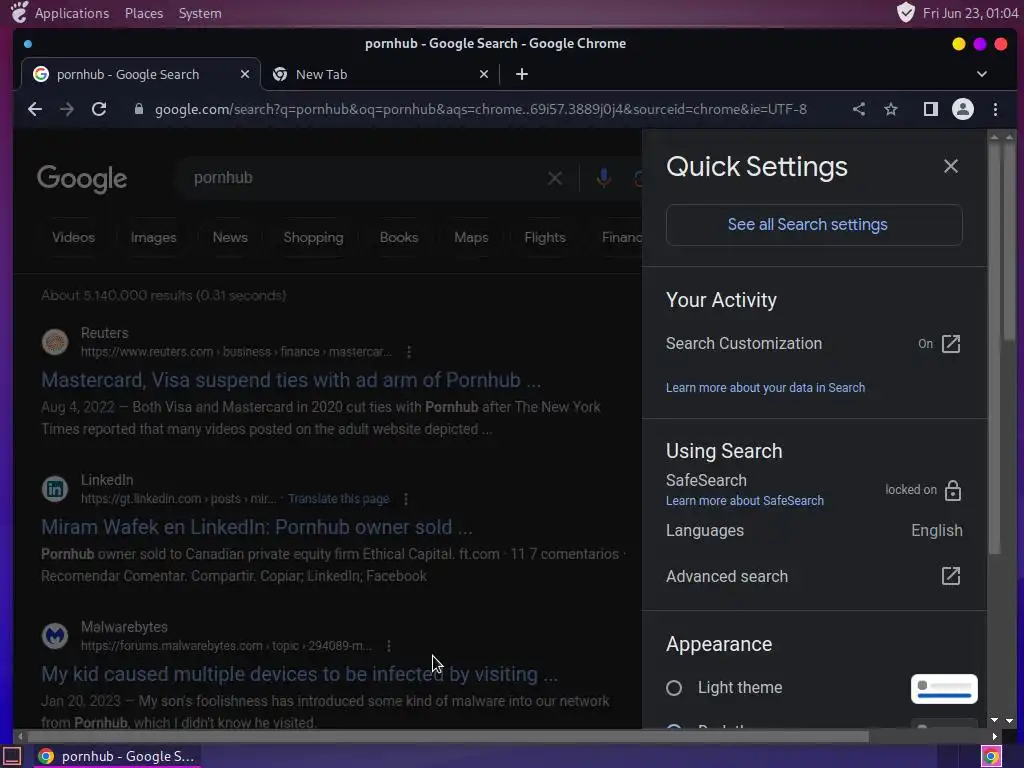The width and height of the screenshot is (1024, 768).
Task: Clear the Google search box text
Action: (x=554, y=178)
